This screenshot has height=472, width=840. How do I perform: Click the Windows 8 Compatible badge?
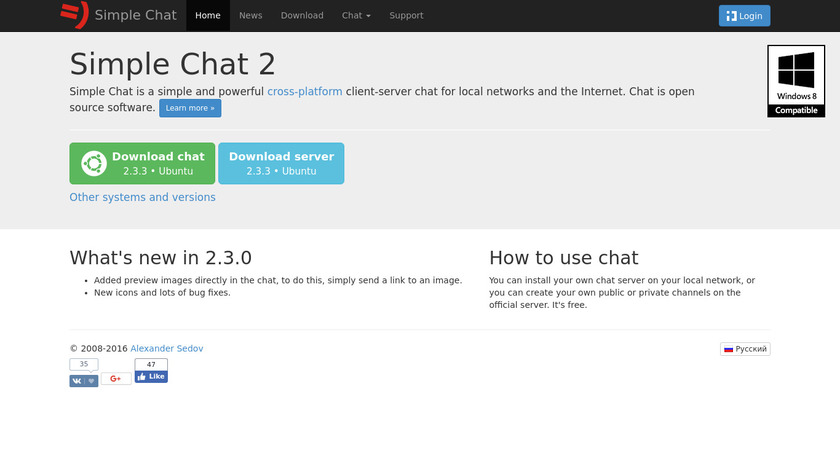click(x=796, y=81)
